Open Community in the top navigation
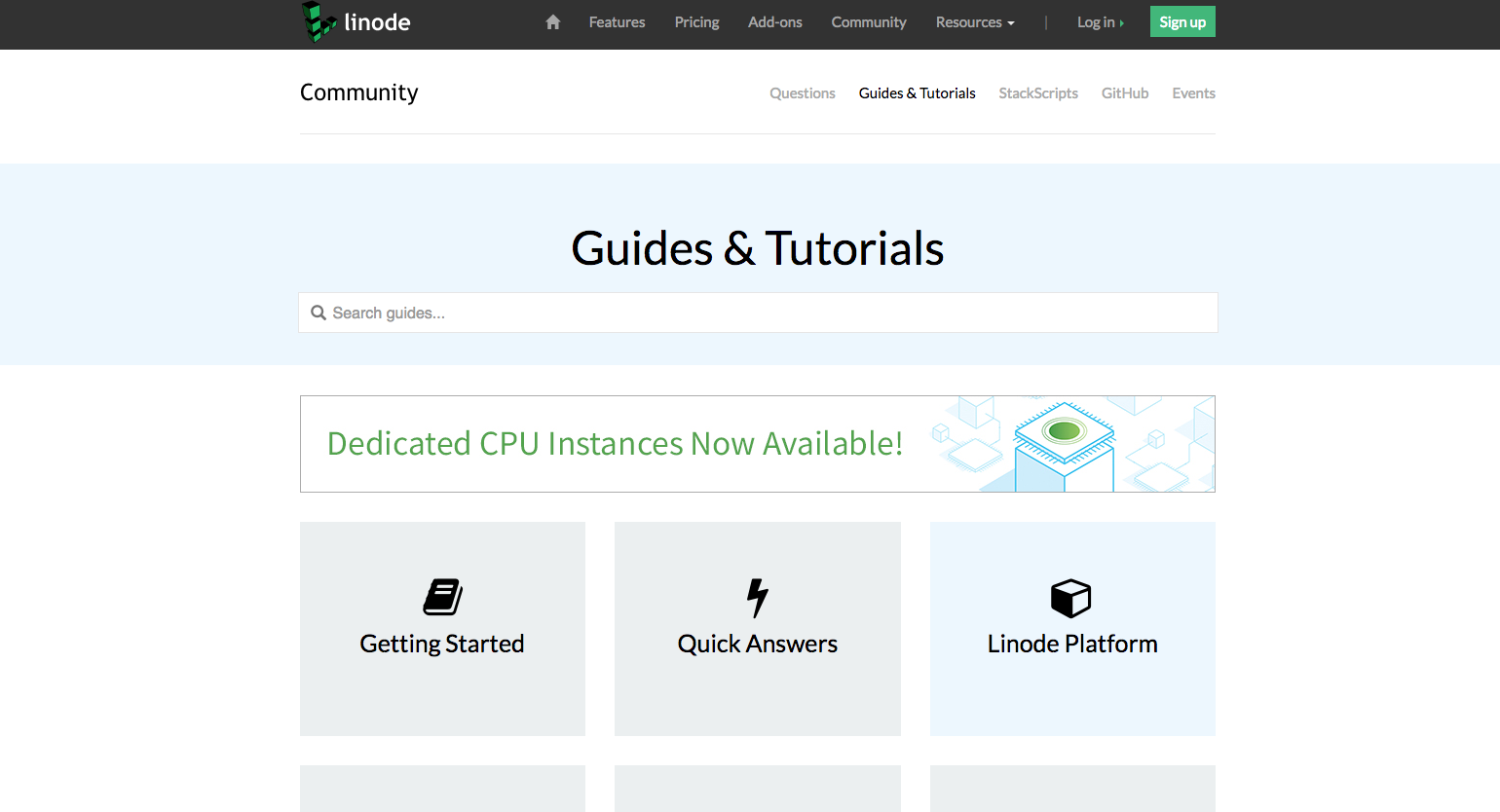The height and width of the screenshot is (812, 1500). coord(869,21)
